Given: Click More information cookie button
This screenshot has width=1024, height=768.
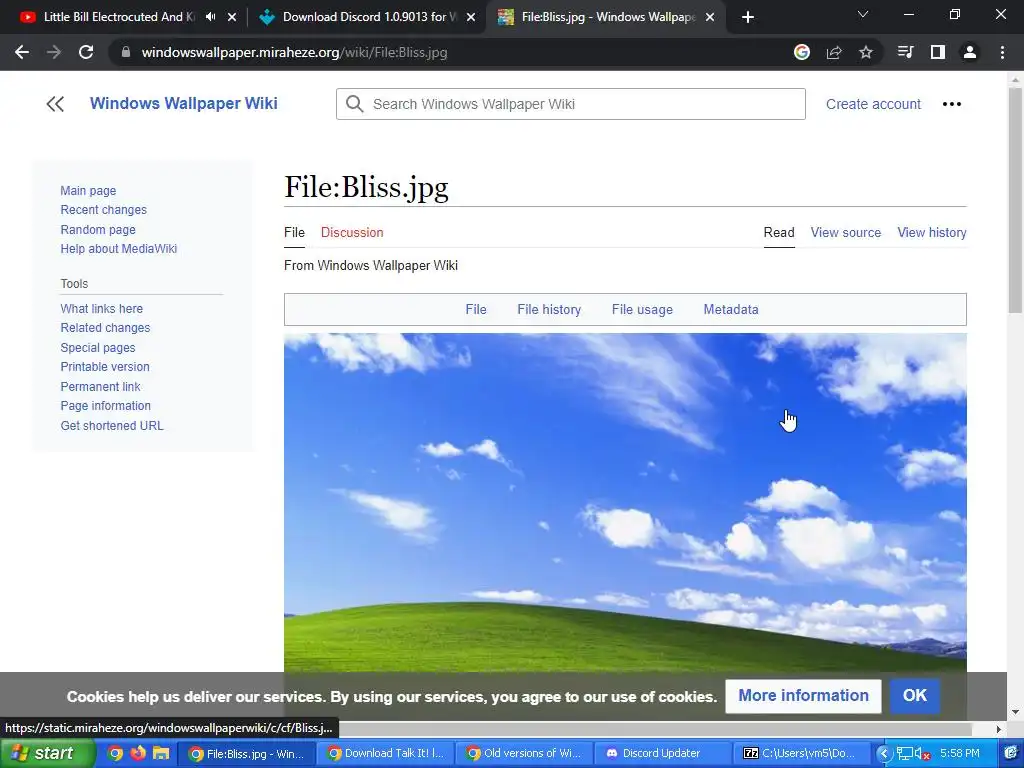Looking at the screenshot, I should pos(803,696).
